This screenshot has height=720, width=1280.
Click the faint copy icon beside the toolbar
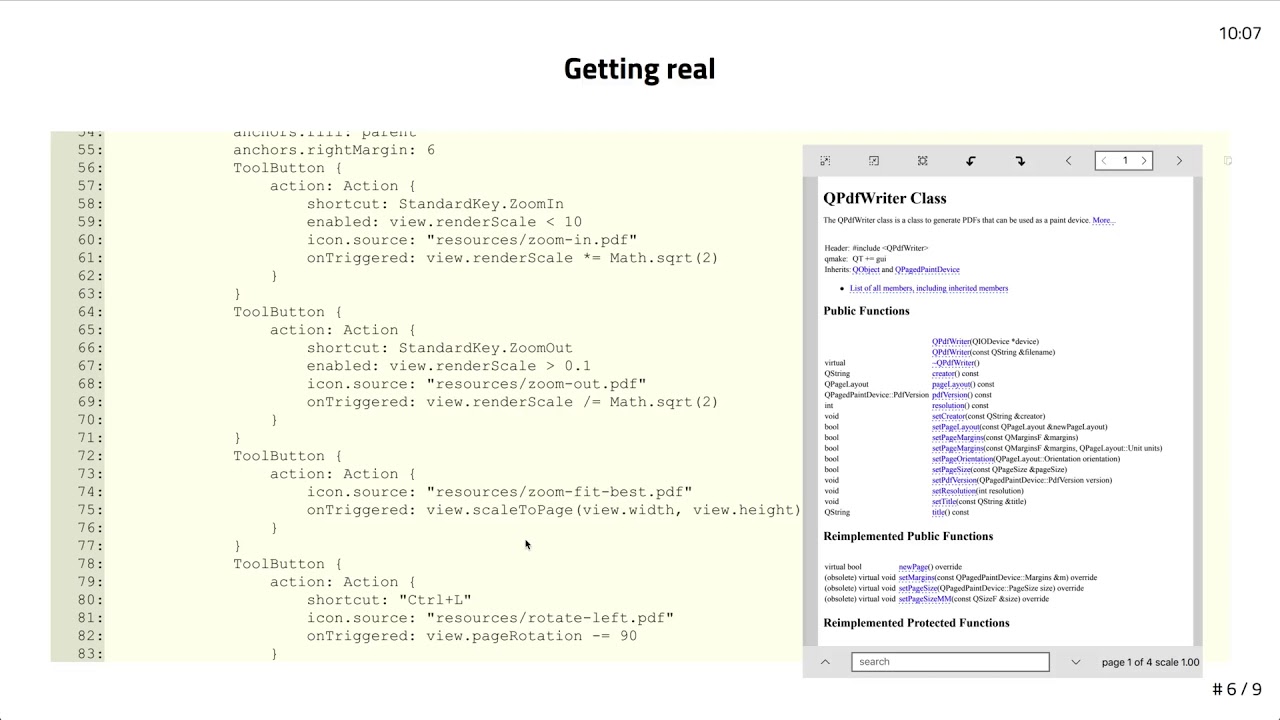click(1228, 161)
